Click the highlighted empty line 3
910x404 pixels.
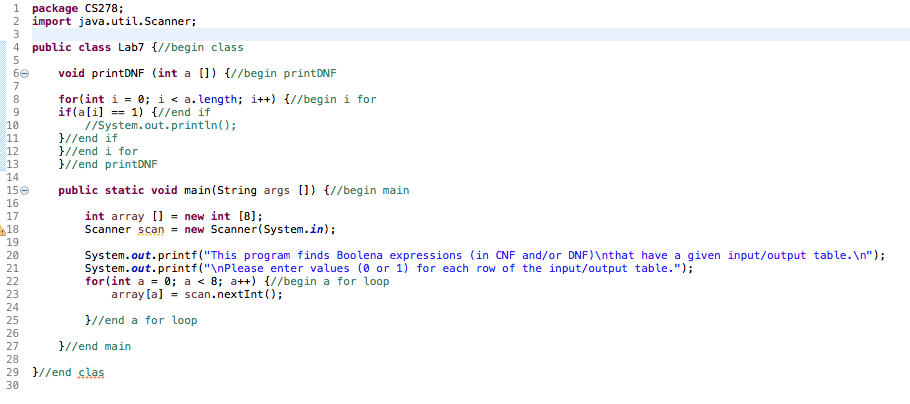tap(471, 35)
